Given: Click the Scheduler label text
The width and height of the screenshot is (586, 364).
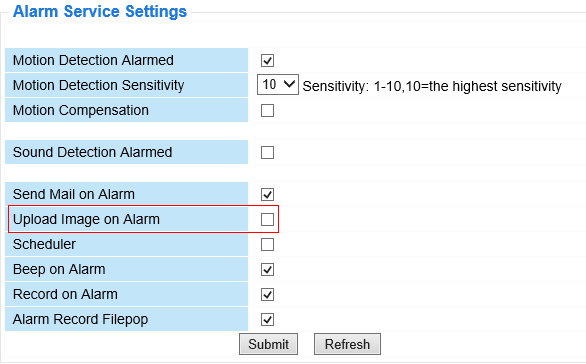Looking at the screenshot, I should (x=44, y=244).
